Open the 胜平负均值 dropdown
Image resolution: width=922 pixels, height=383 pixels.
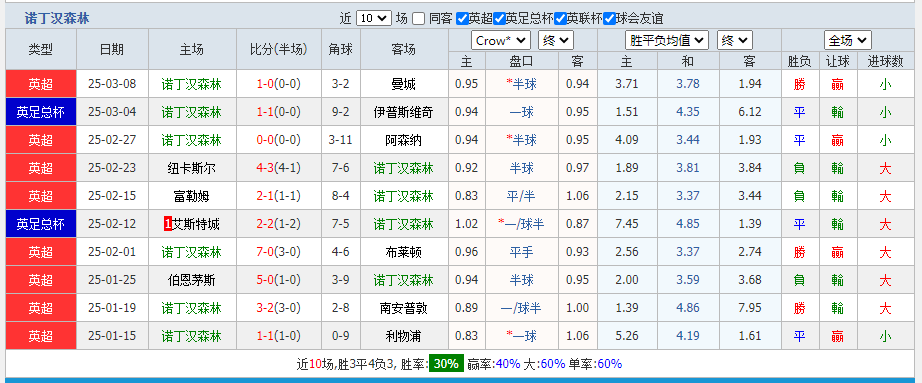(x=667, y=41)
